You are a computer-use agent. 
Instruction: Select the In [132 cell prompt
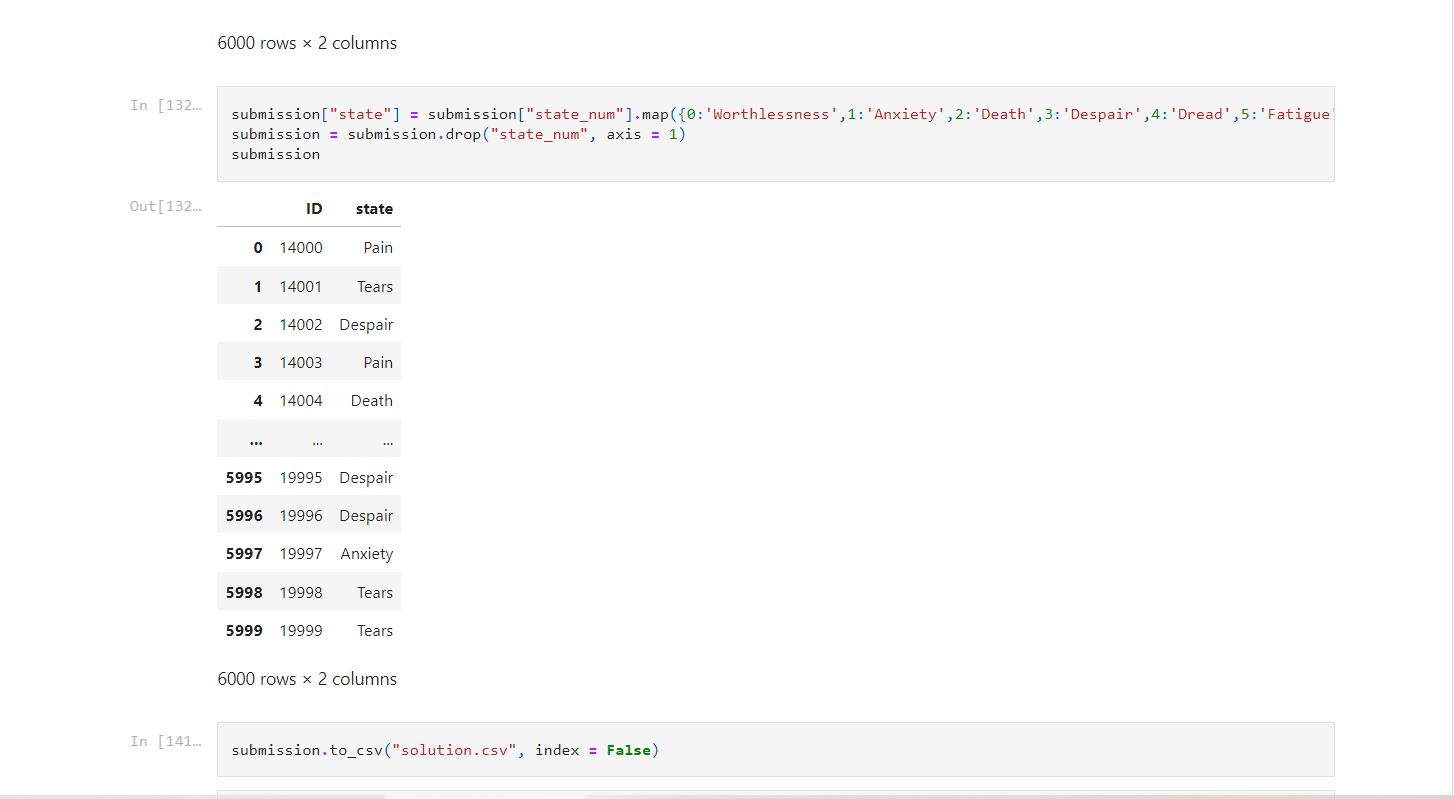[x=165, y=105]
